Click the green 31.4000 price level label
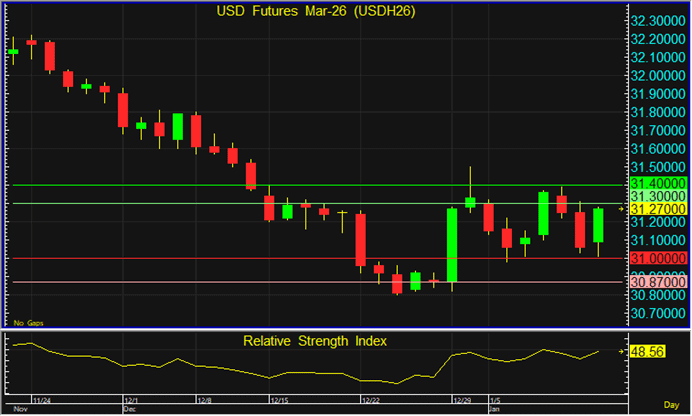Viewport: 692px width, 416px height. click(657, 185)
